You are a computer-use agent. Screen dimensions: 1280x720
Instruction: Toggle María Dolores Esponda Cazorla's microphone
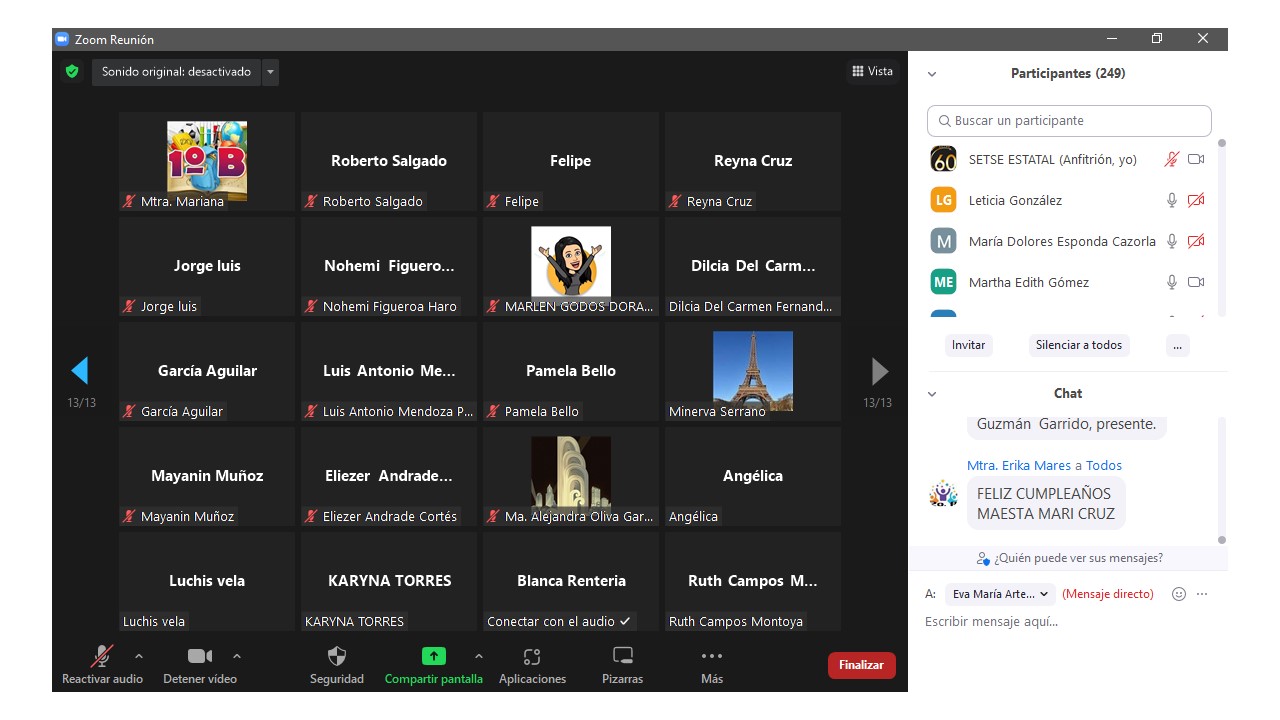(x=1172, y=241)
